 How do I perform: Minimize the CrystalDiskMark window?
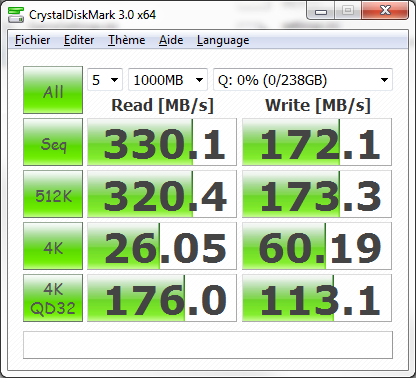coord(321,11)
